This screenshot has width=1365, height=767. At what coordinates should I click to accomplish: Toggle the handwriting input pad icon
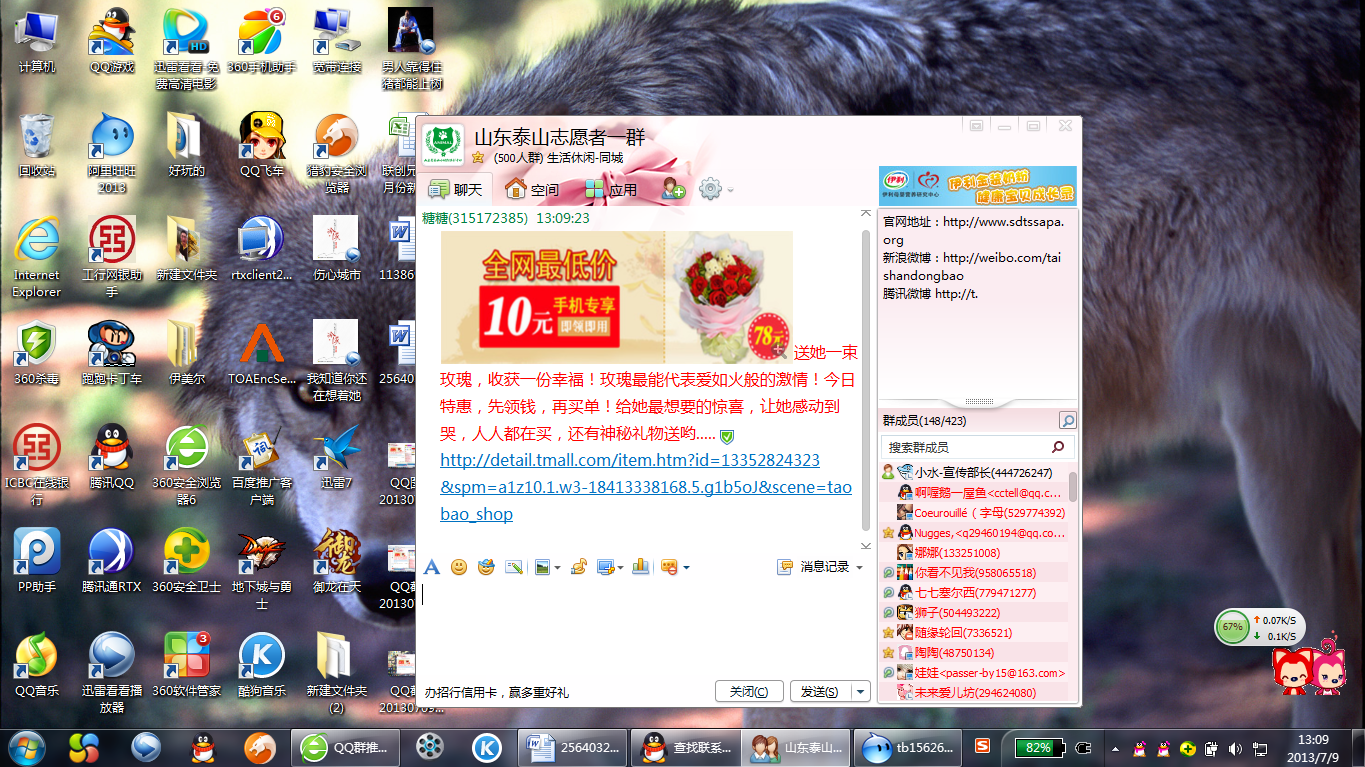(514, 567)
